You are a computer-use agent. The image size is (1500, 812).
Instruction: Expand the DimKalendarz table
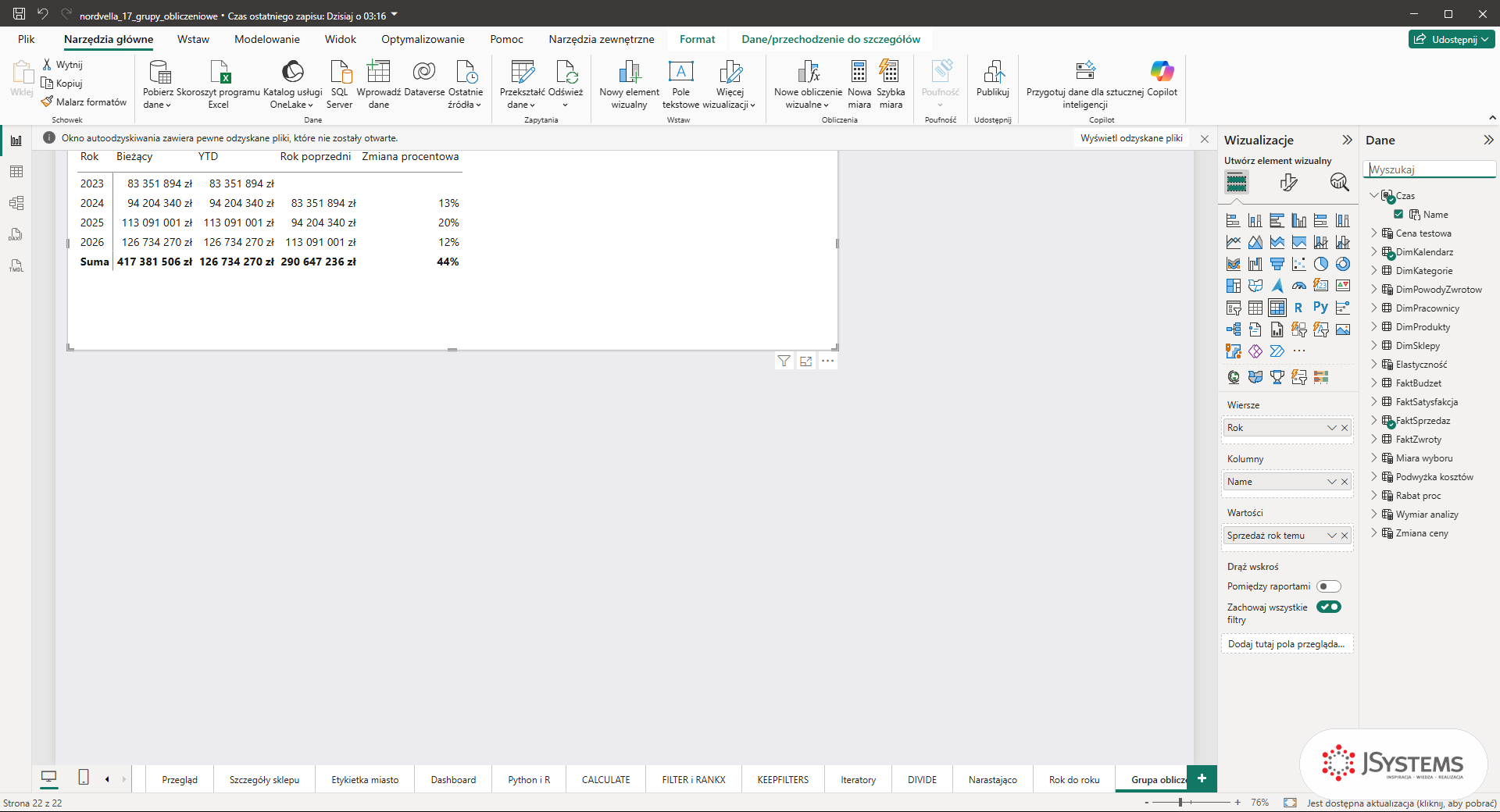coord(1374,252)
